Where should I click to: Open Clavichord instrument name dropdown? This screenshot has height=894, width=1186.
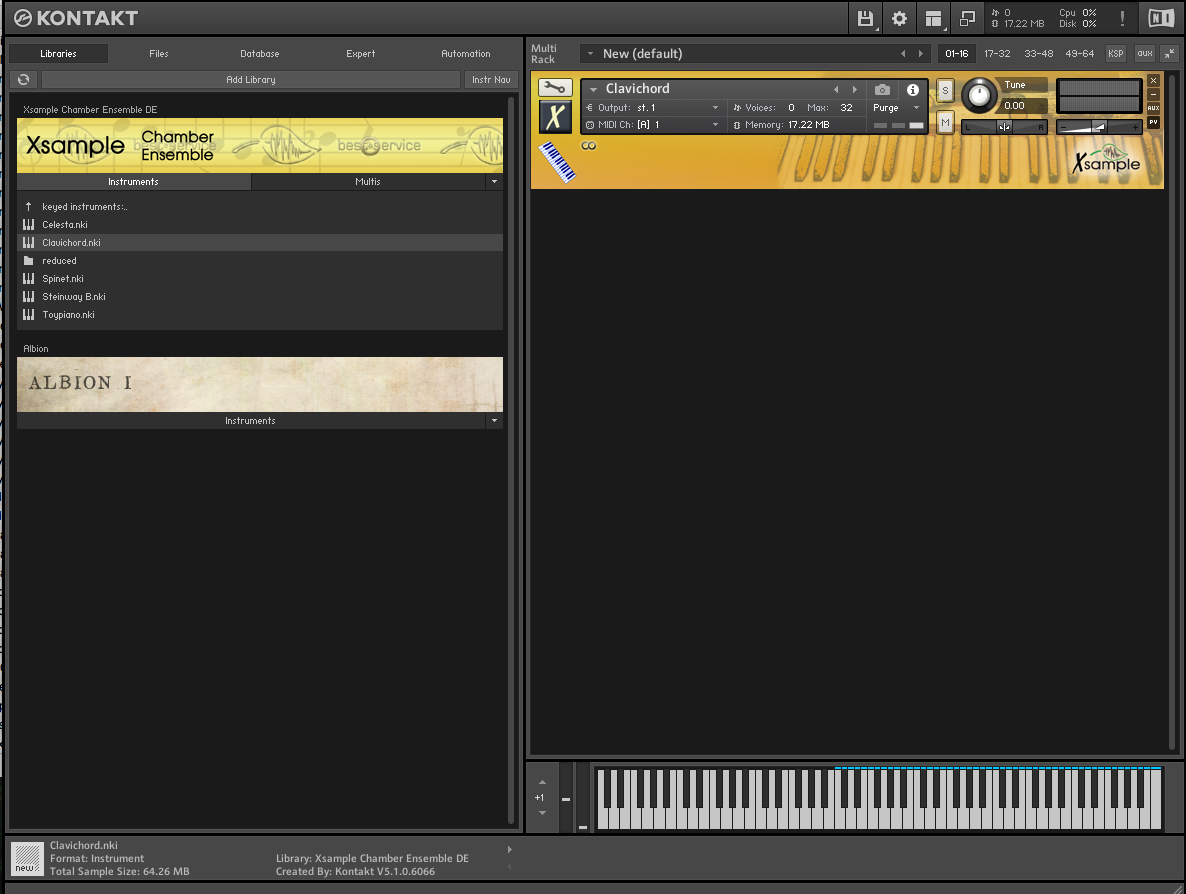click(594, 89)
